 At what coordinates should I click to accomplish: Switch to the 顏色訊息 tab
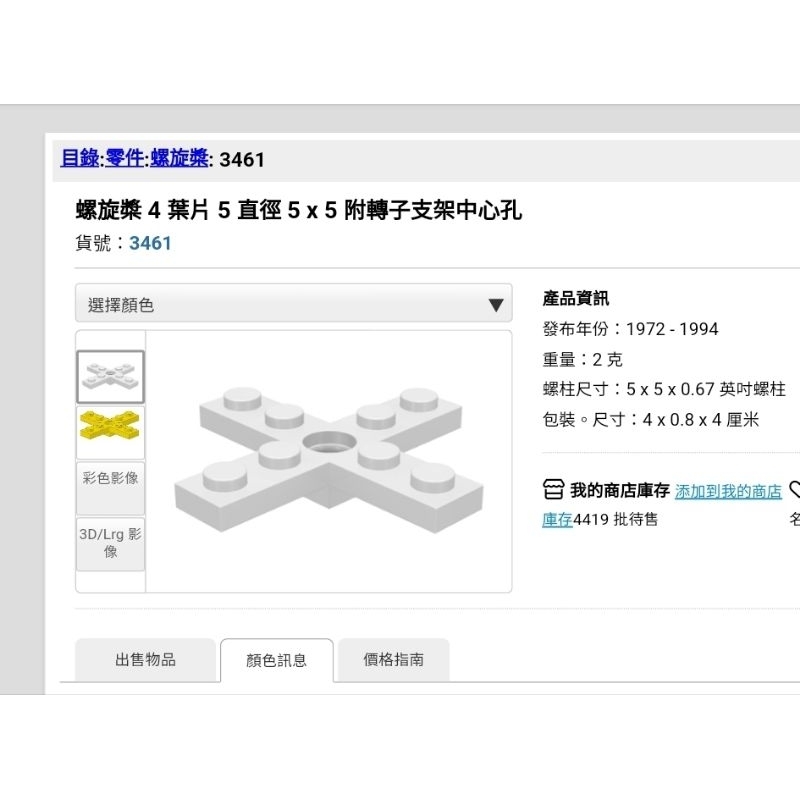point(277,660)
